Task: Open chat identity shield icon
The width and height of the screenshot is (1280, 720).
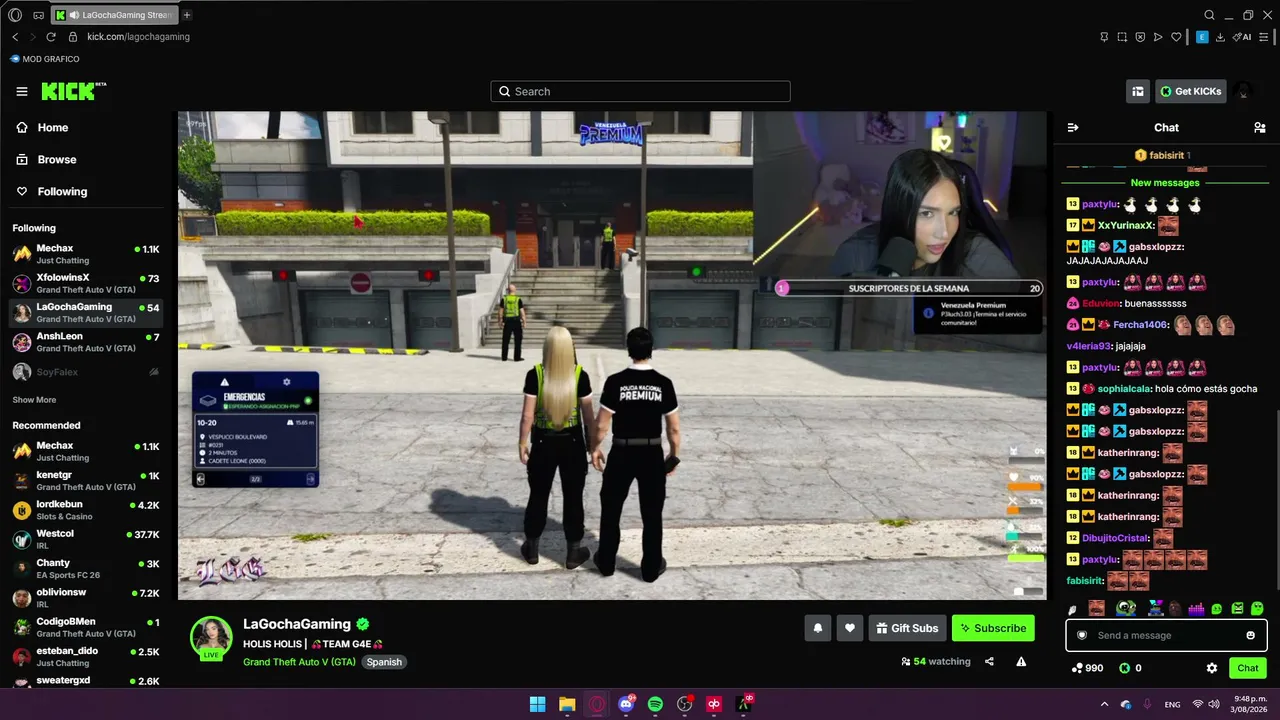Action: [1081, 635]
